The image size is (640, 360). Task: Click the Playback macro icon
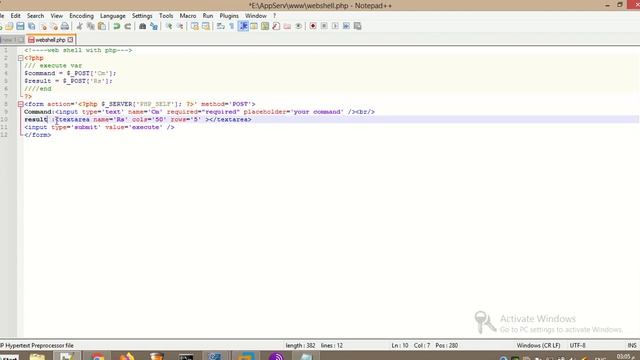click(335, 26)
